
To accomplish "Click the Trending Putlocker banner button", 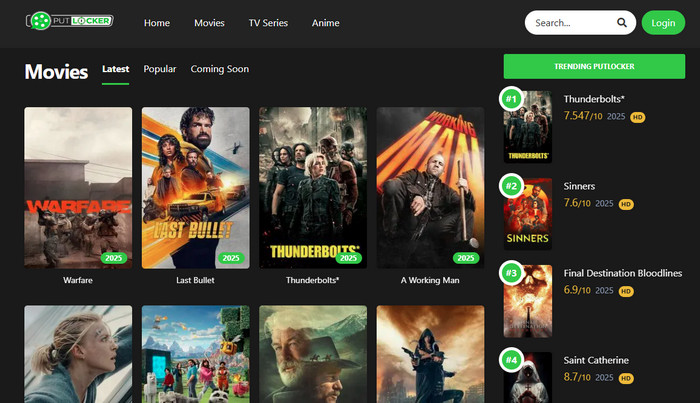I will coord(594,66).
